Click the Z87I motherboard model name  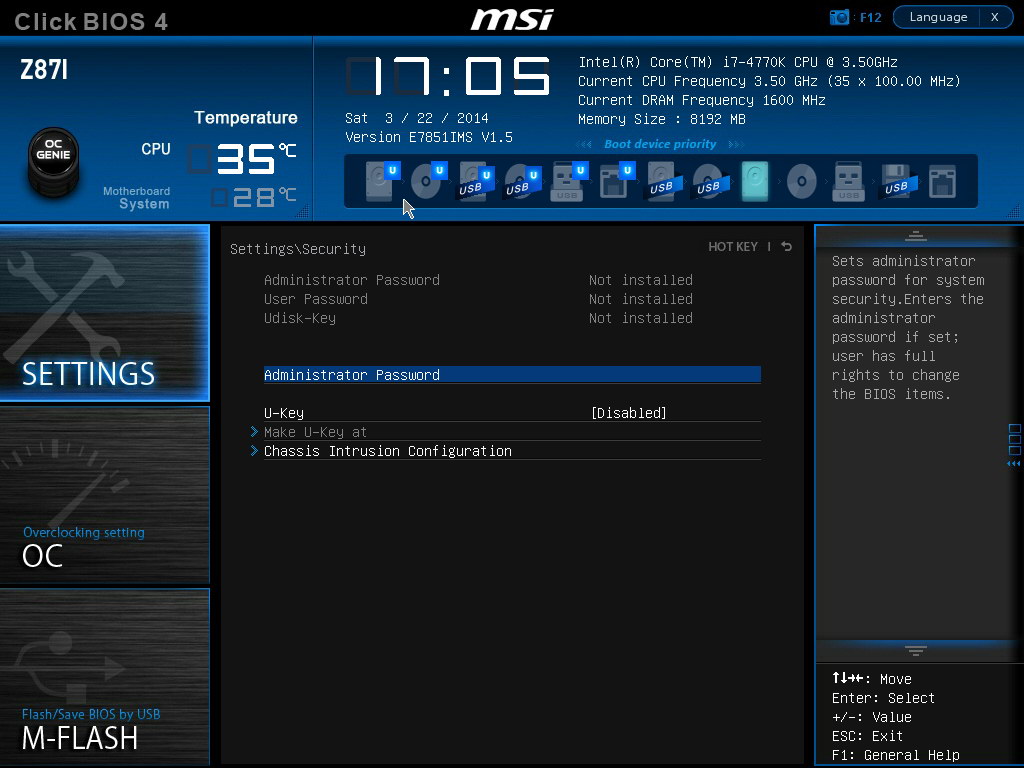[x=44, y=69]
